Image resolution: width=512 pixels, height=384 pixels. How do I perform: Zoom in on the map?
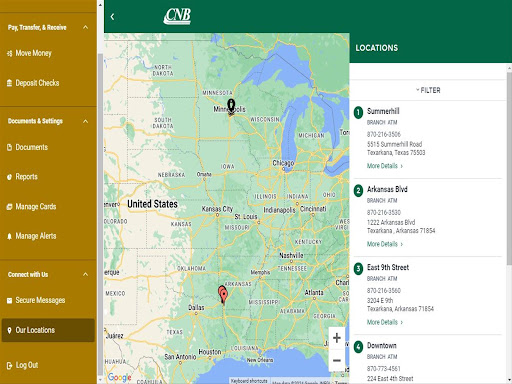pyautogui.click(x=337, y=338)
